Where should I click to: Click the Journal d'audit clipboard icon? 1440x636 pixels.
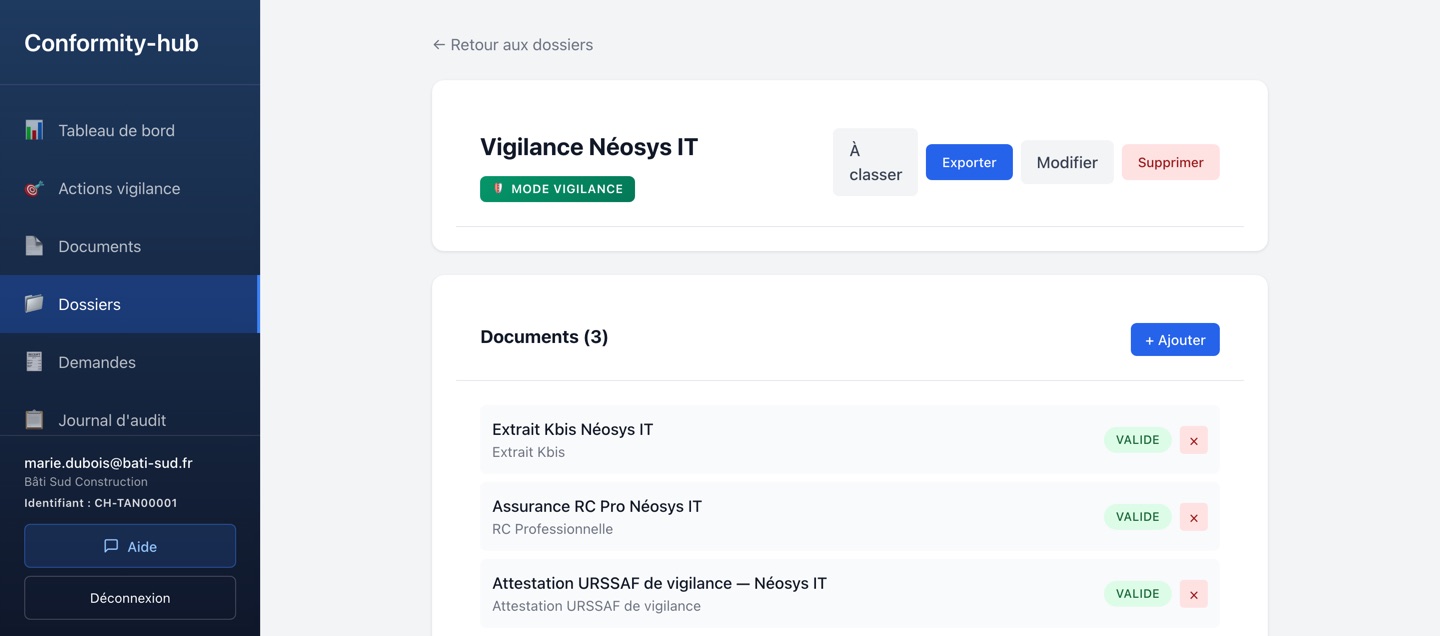tap(34, 420)
